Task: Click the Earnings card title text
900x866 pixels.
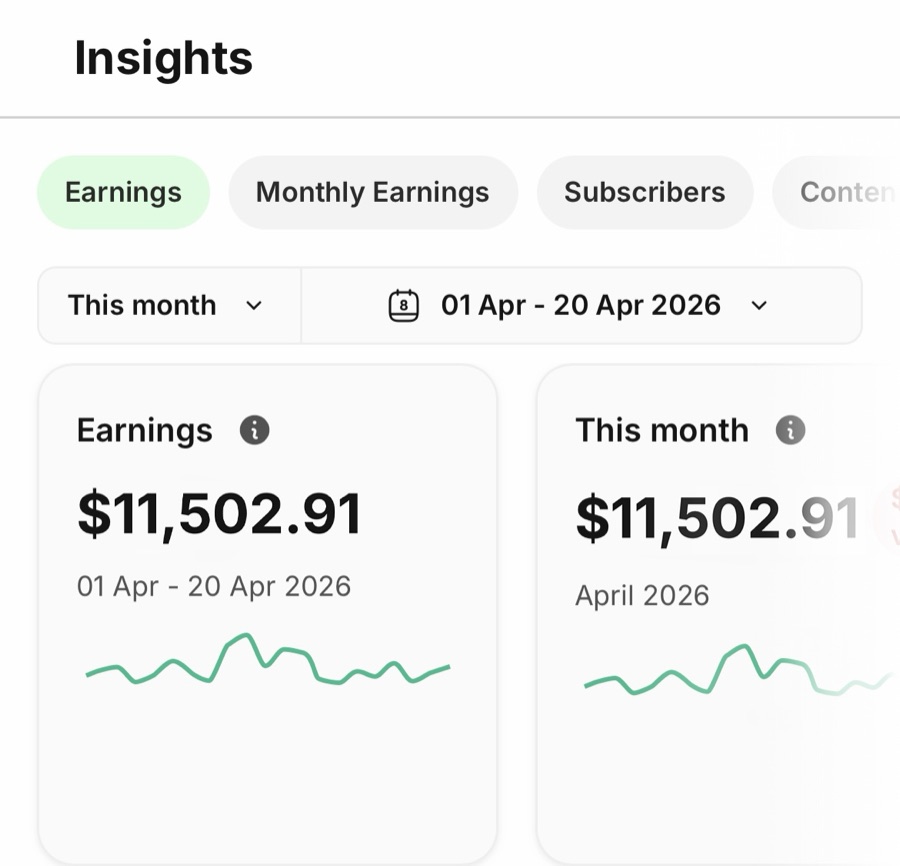Action: point(145,430)
